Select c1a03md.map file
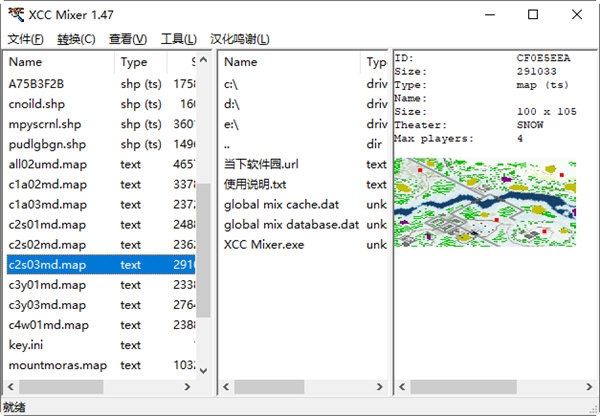 [x=101, y=204]
